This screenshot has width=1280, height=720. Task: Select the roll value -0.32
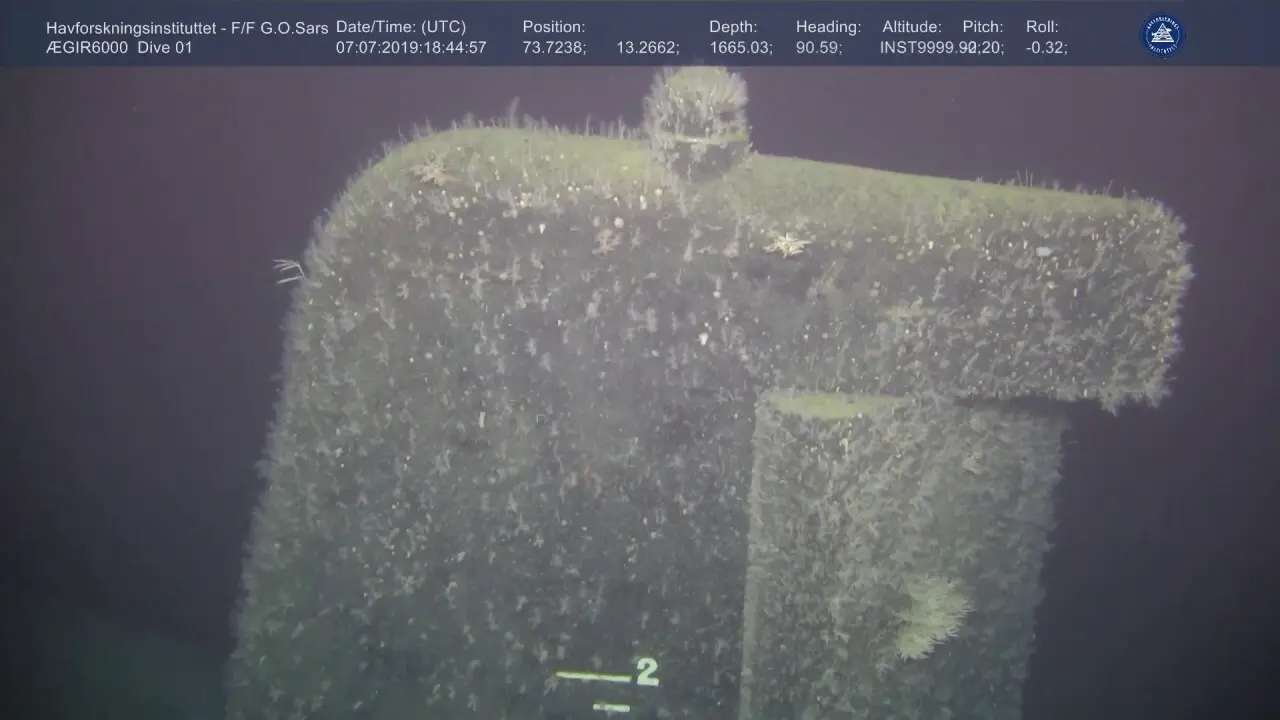1046,47
